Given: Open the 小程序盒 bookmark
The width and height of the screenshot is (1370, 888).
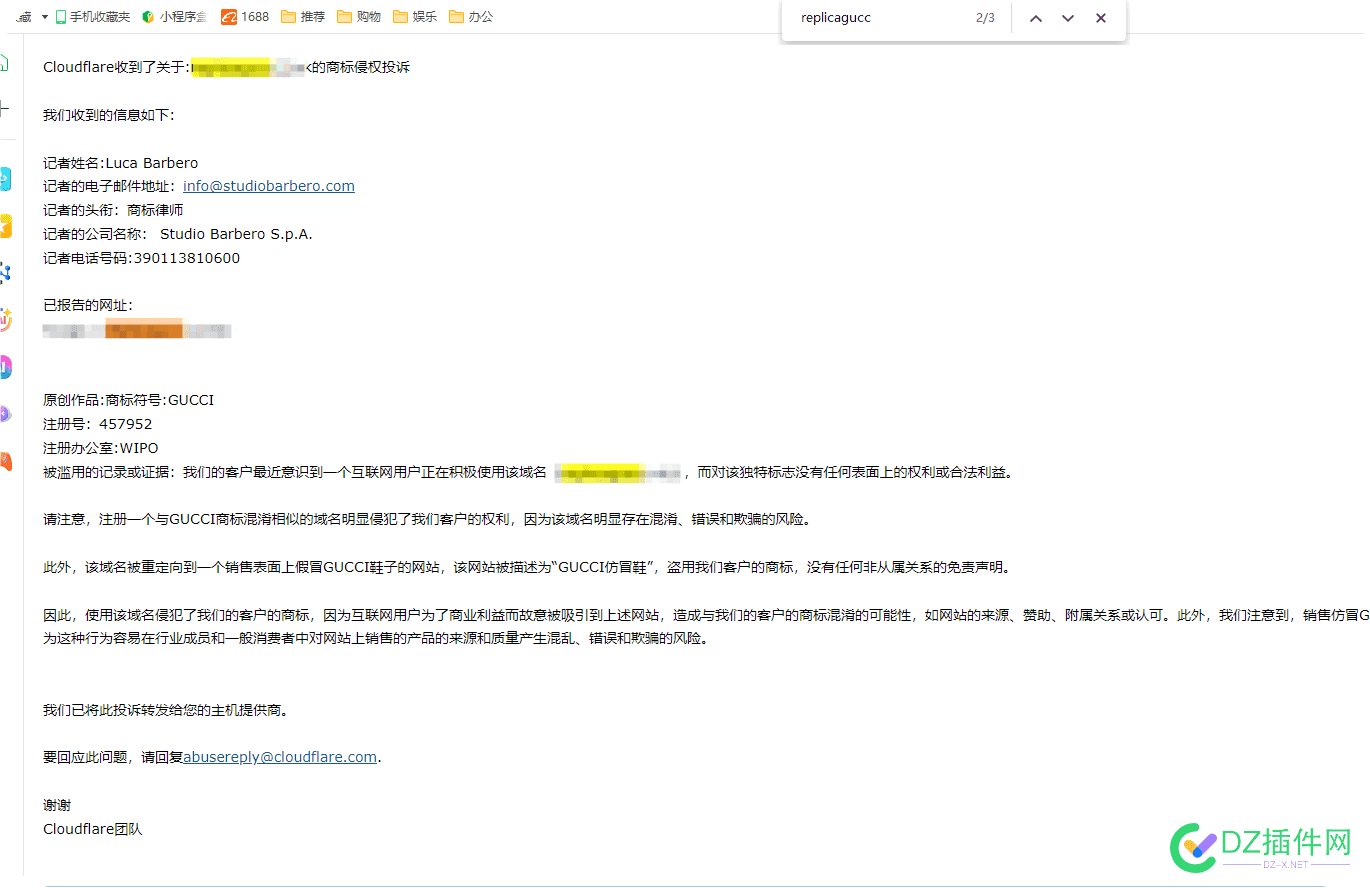Looking at the screenshot, I should pyautogui.click(x=175, y=17).
